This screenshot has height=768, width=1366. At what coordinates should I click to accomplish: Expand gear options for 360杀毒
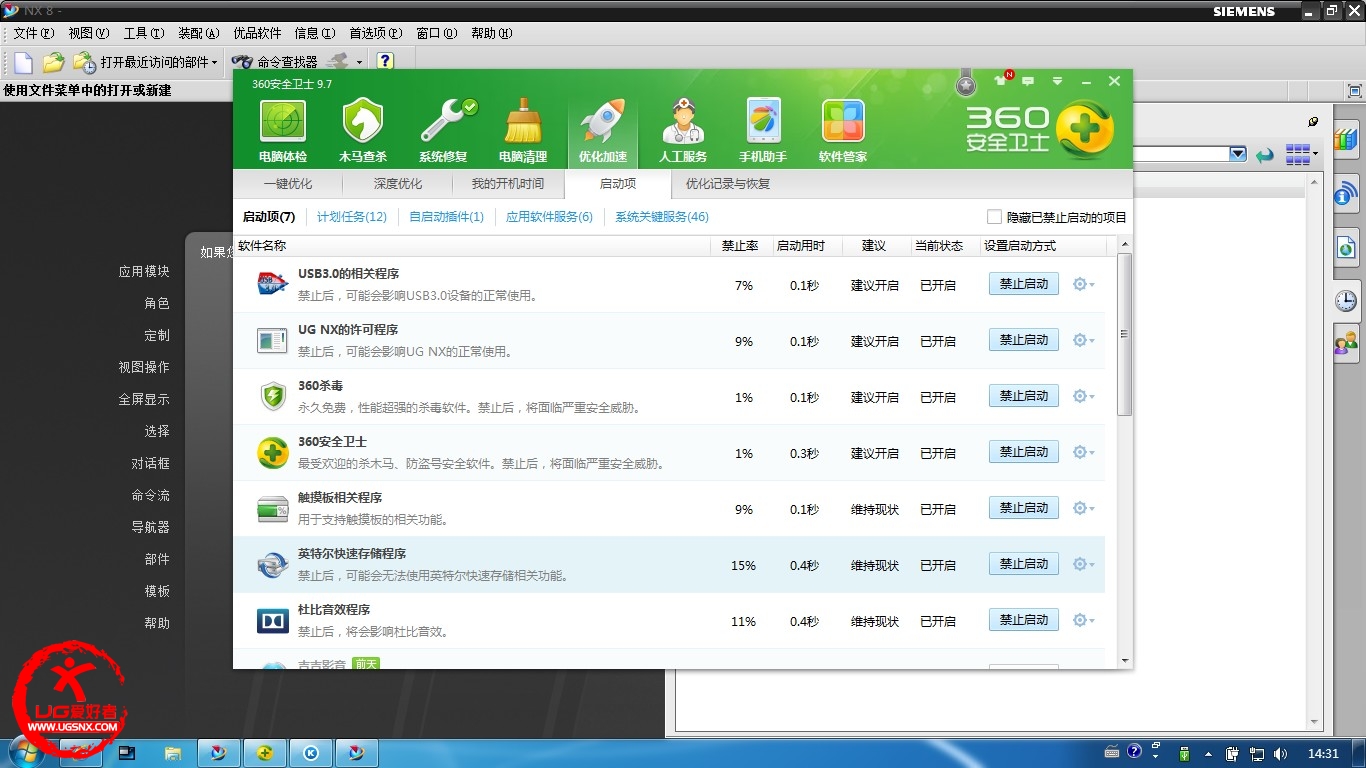pos(1083,396)
